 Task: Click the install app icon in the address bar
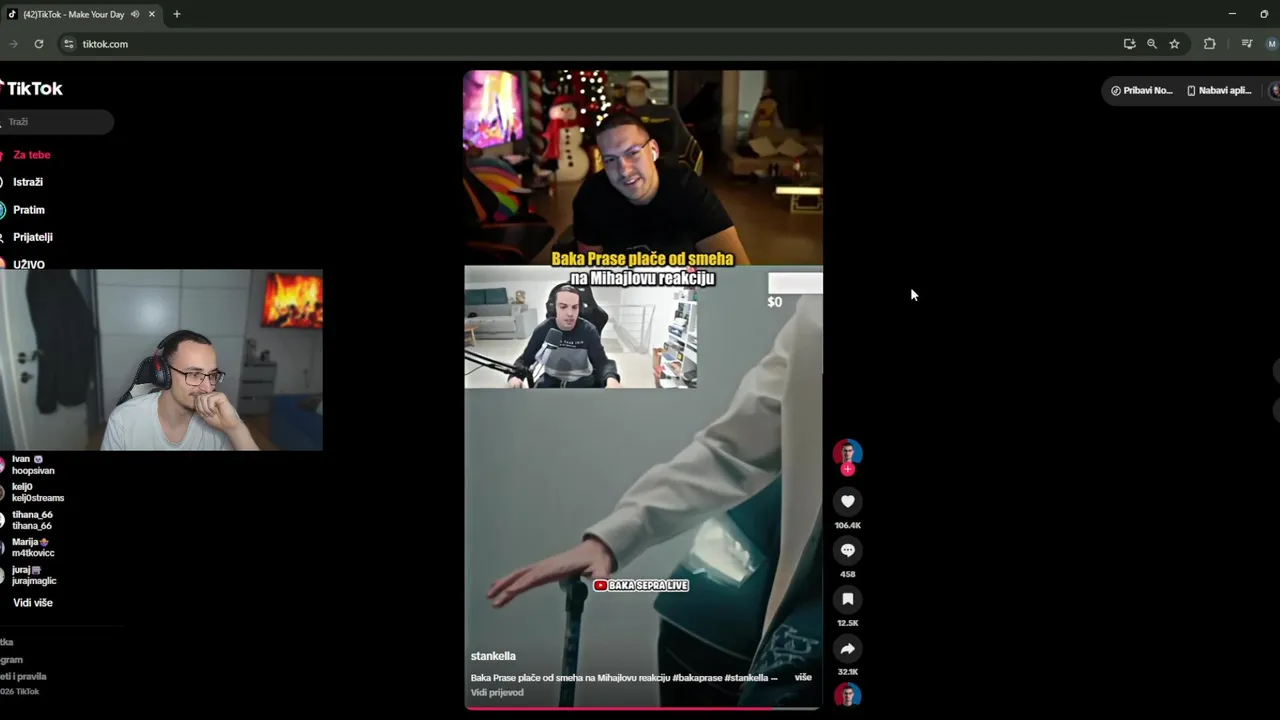tap(1129, 44)
